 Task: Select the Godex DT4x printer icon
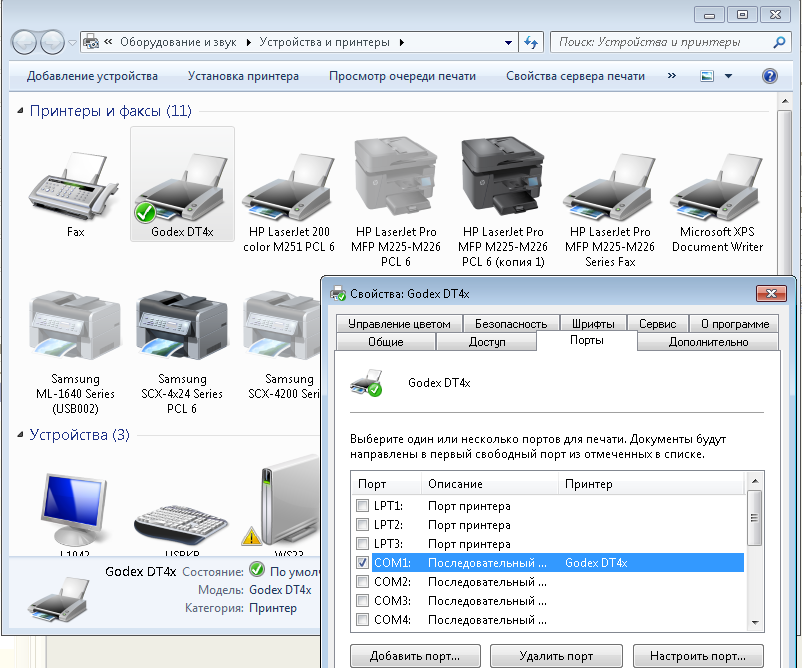(182, 187)
